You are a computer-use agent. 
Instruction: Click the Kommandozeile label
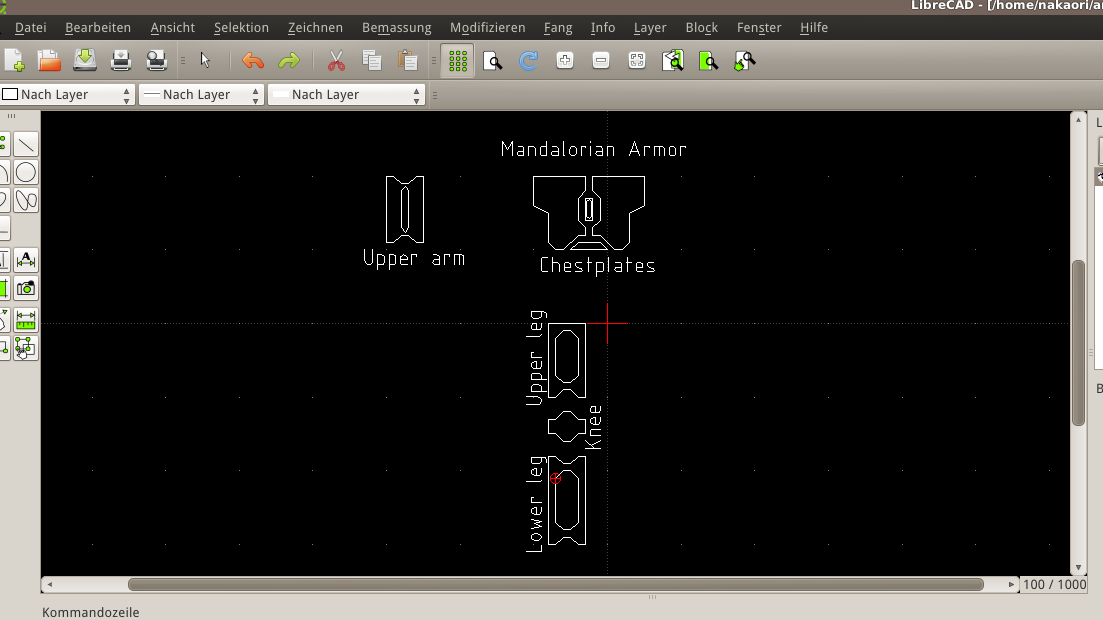[x=91, y=612]
